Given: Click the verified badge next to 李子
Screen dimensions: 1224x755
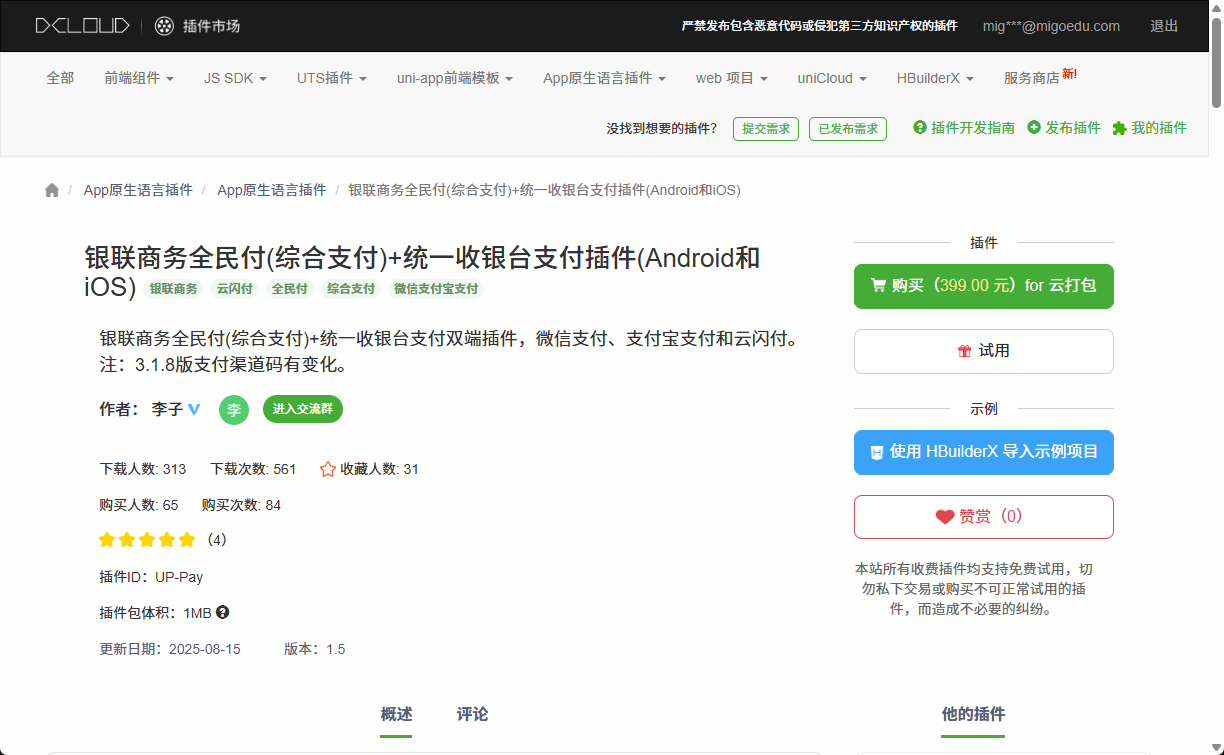Looking at the screenshot, I should (194, 409).
